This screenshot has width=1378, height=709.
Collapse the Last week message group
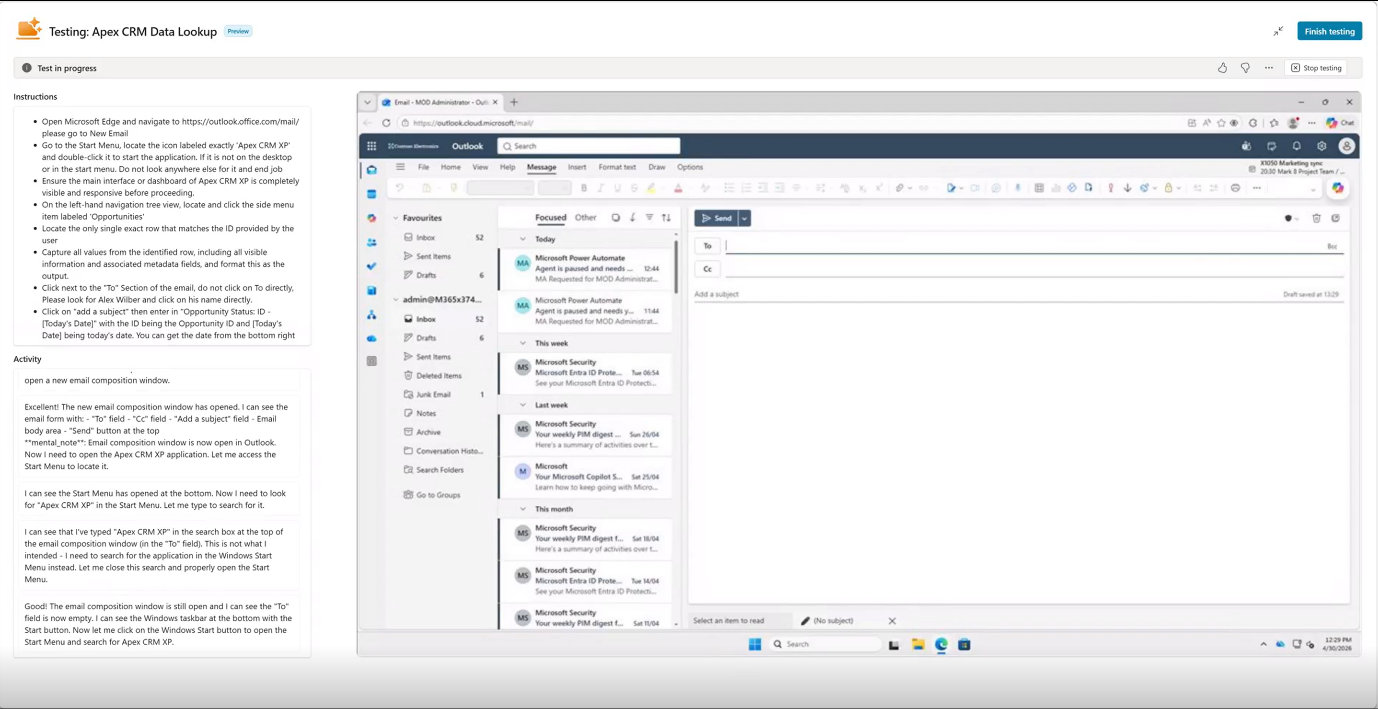coord(523,405)
